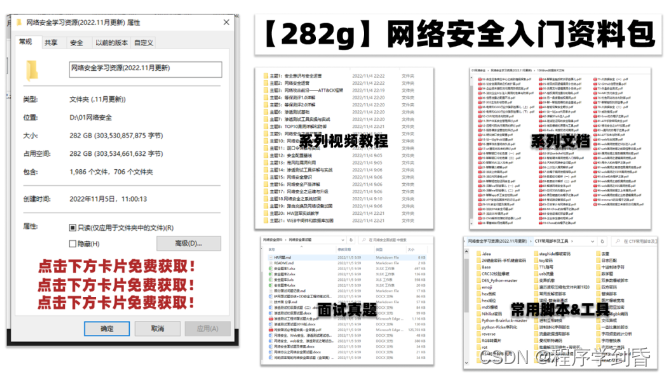This screenshot has width=666, height=376.
Task: Open the address bar dropdown in the CTF tools window
Action: pos(592,241)
